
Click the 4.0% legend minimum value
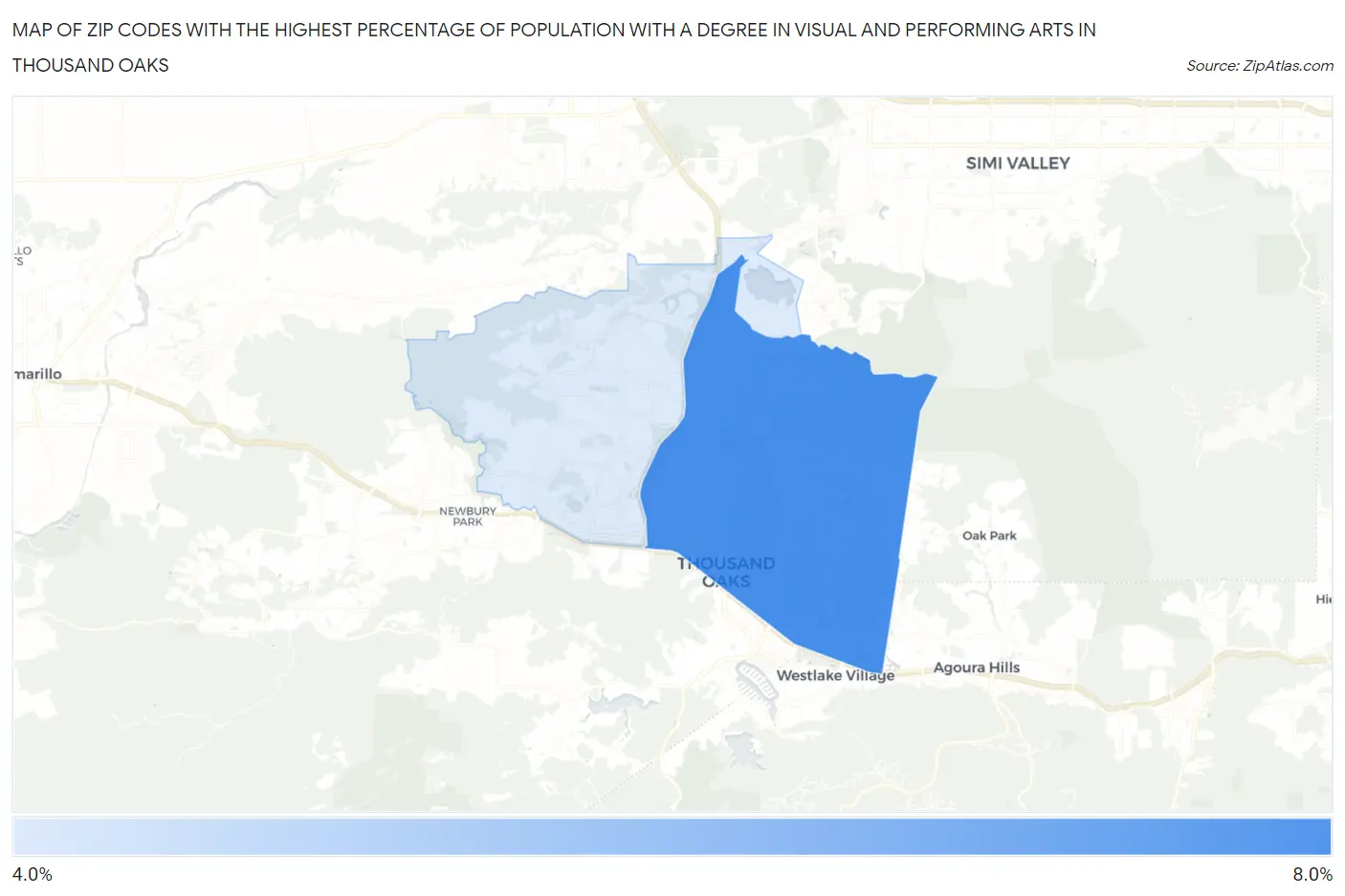(x=33, y=875)
